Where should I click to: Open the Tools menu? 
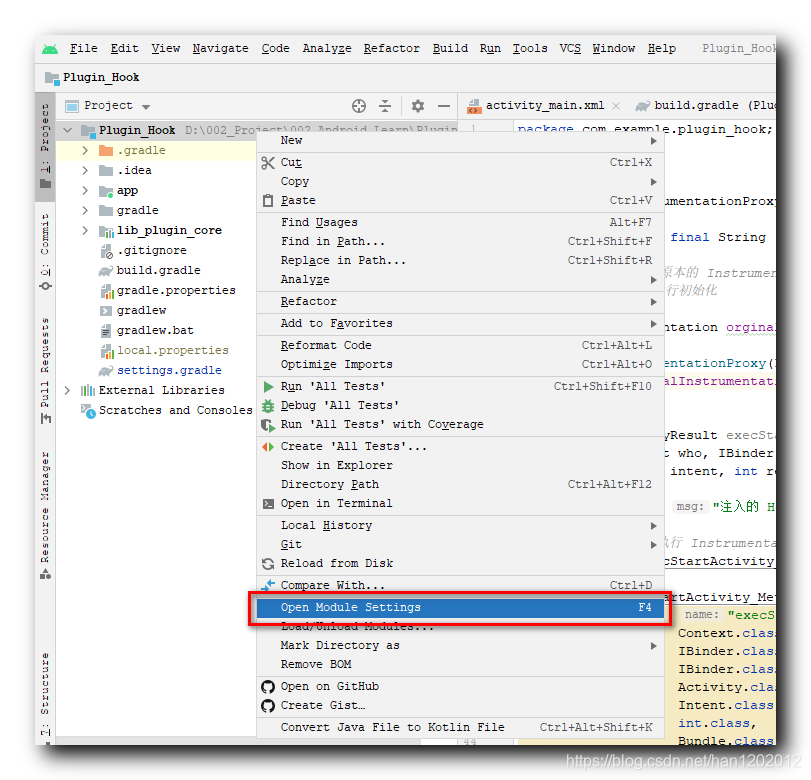pos(530,49)
